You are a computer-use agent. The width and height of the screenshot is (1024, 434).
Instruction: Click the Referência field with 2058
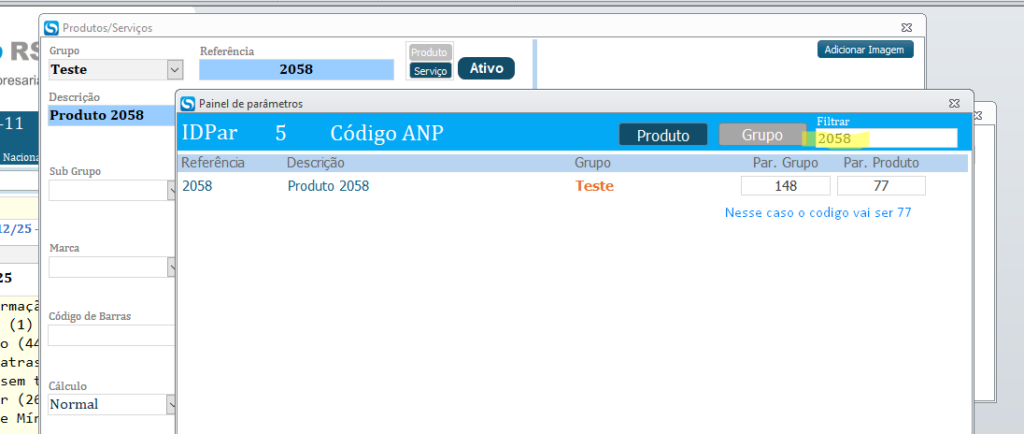pyautogui.click(x=296, y=70)
